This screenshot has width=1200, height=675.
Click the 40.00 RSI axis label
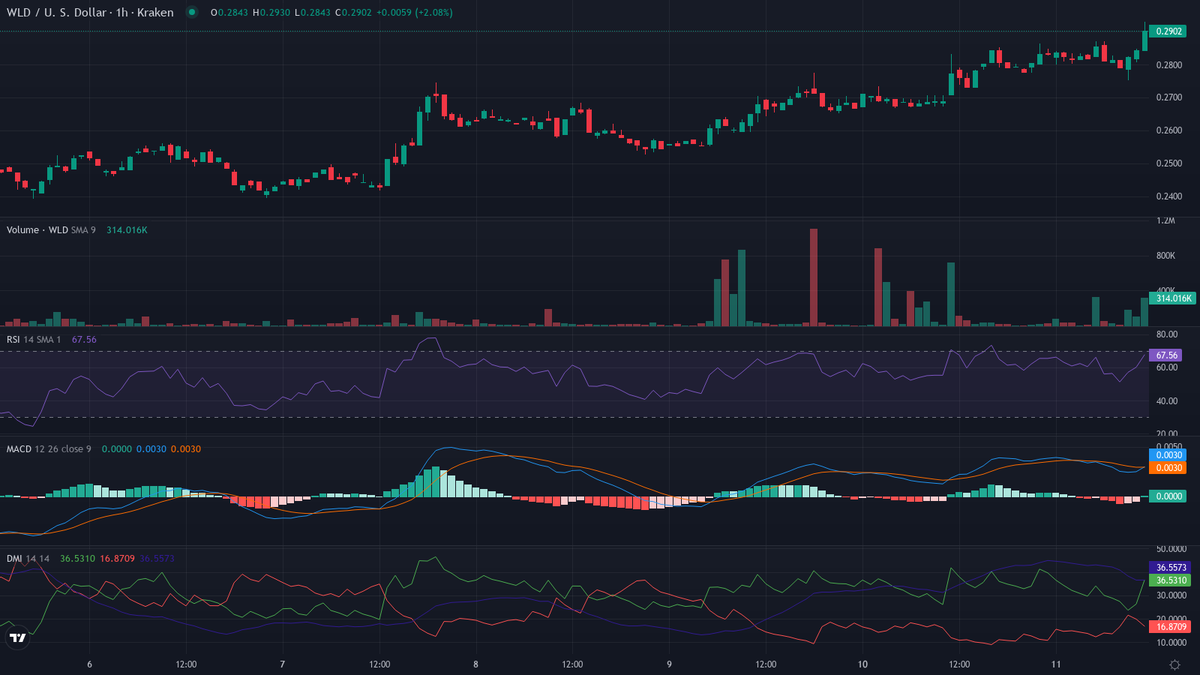pos(1166,401)
